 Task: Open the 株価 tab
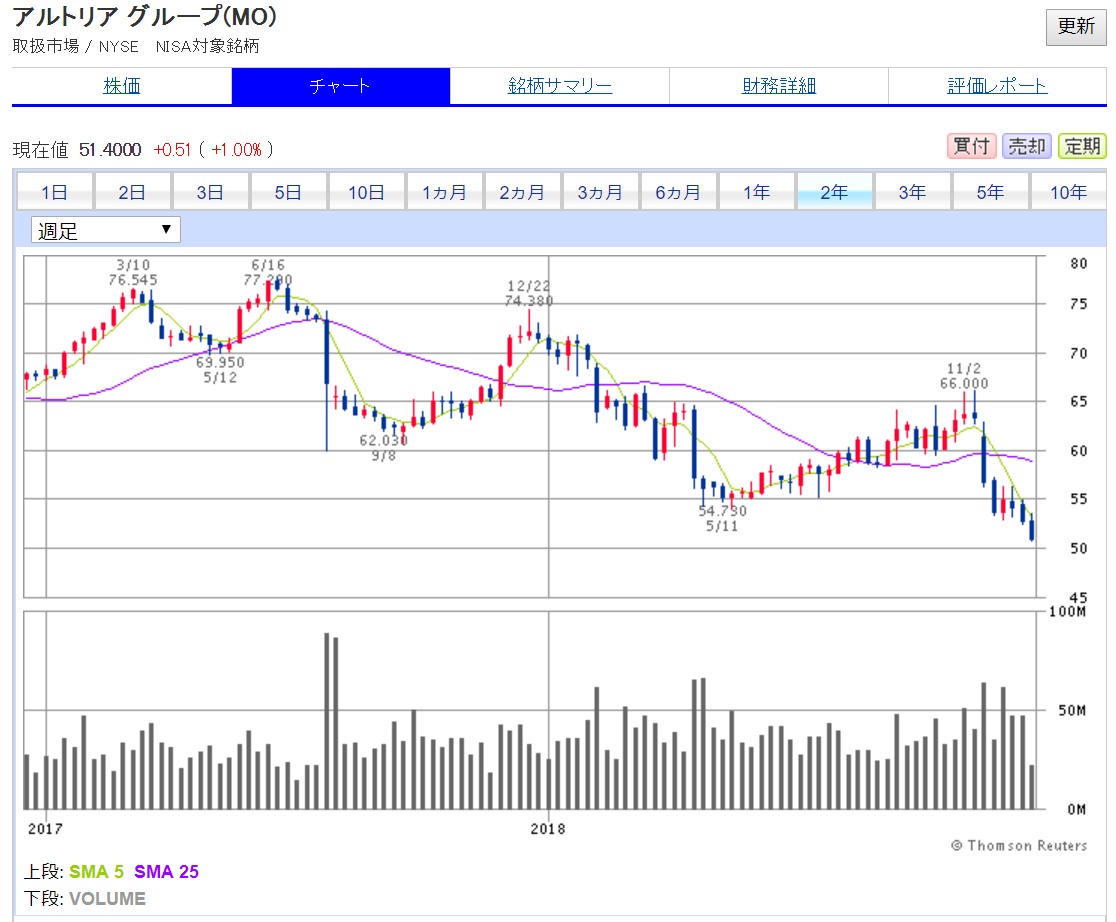pyautogui.click(x=122, y=86)
